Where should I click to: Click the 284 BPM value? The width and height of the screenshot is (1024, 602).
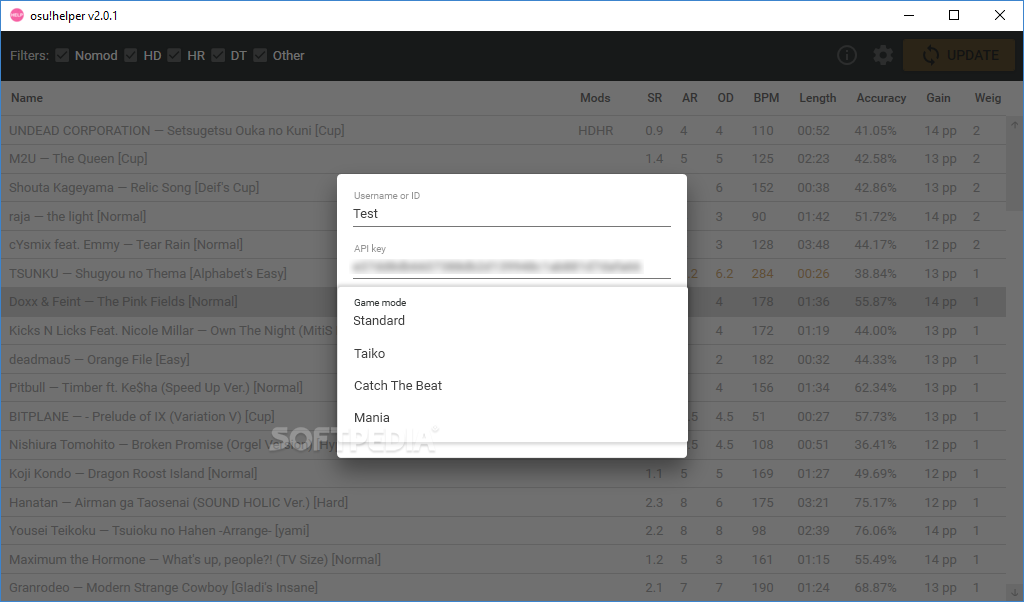[x=762, y=274]
